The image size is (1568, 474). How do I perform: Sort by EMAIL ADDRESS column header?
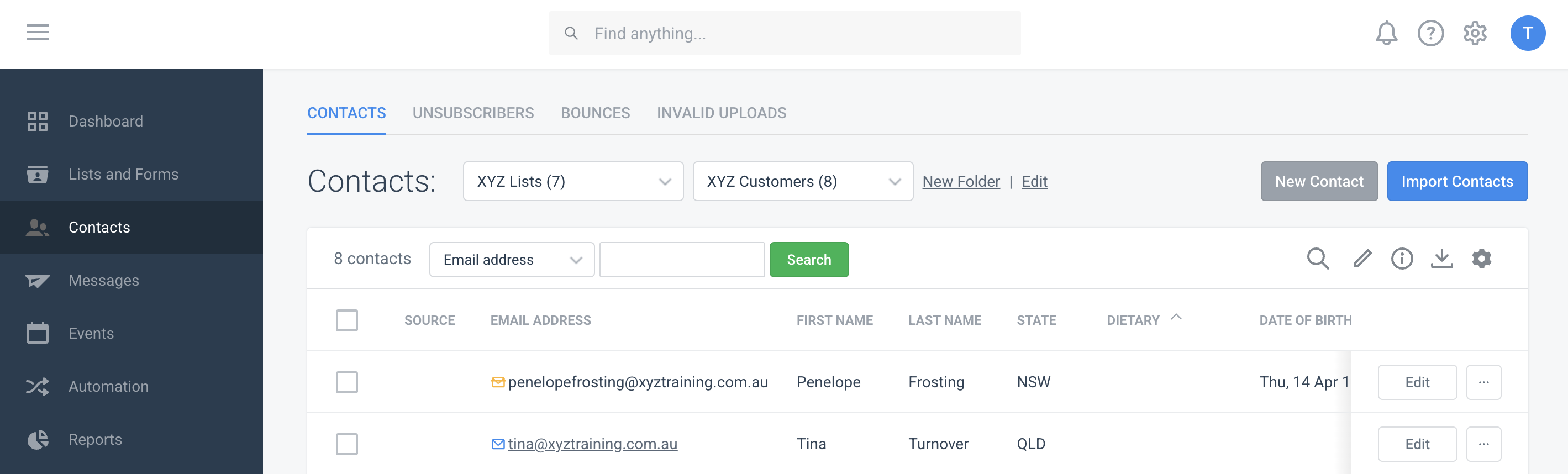point(540,320)
